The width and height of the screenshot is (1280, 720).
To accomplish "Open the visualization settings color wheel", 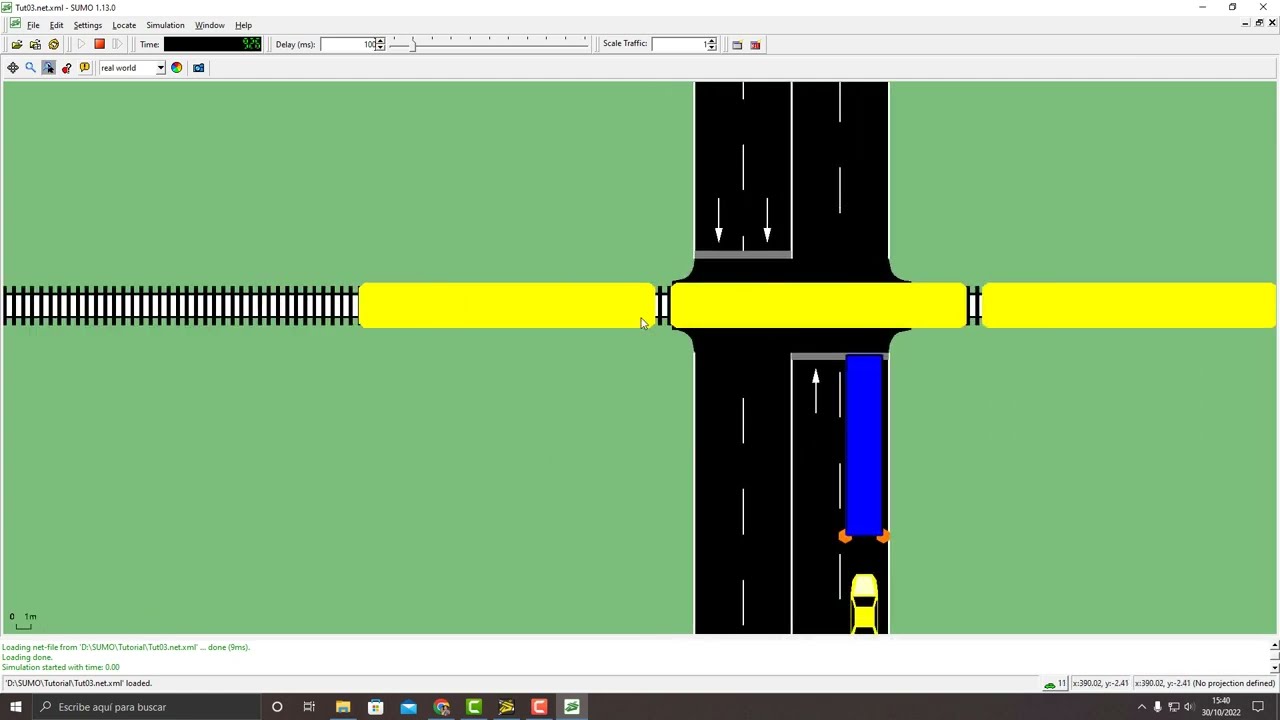I will [x=177, y=68].
